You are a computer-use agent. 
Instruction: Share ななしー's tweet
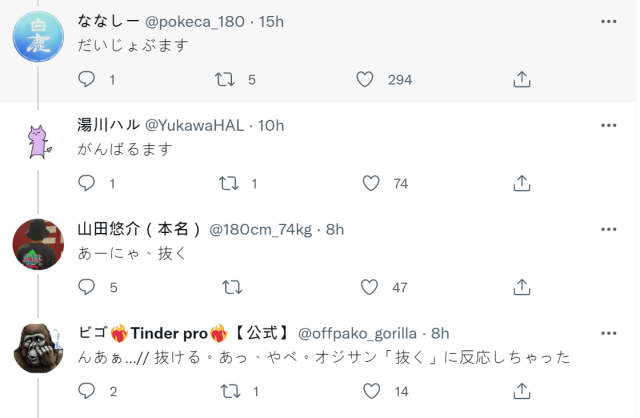(x=521, y=79)
